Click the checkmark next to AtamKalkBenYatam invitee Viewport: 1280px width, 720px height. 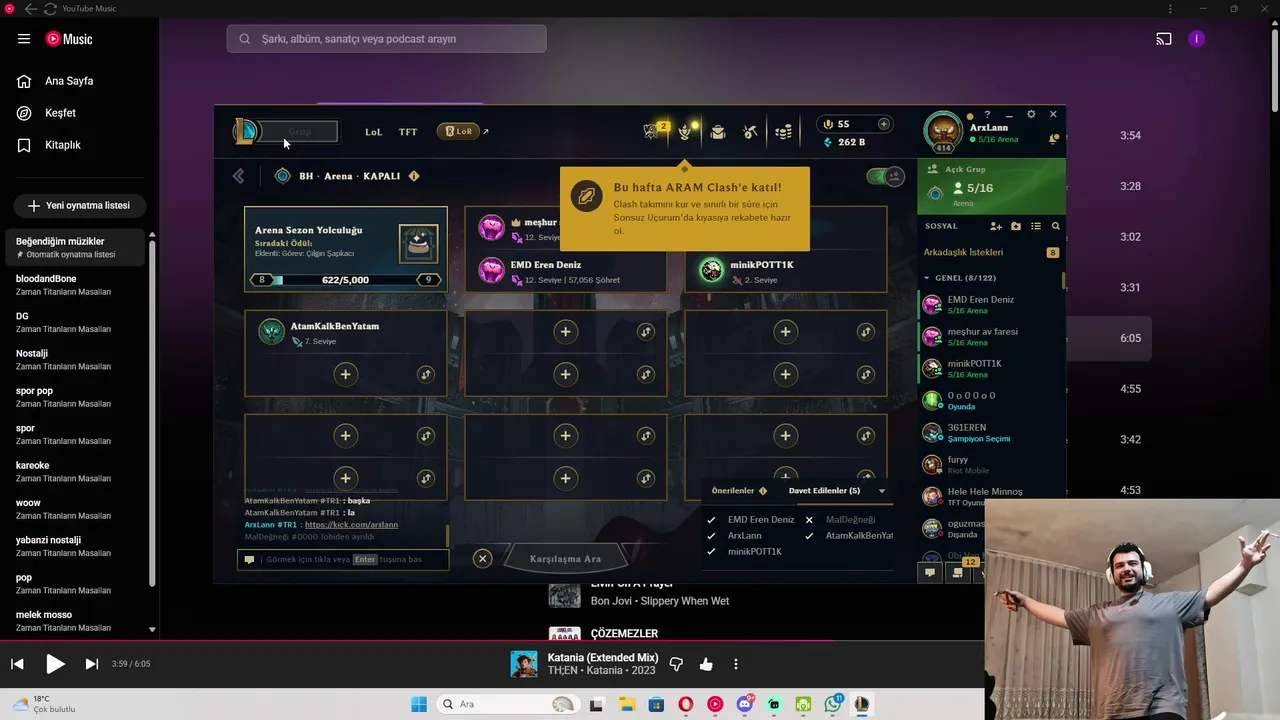click(809, 536)
